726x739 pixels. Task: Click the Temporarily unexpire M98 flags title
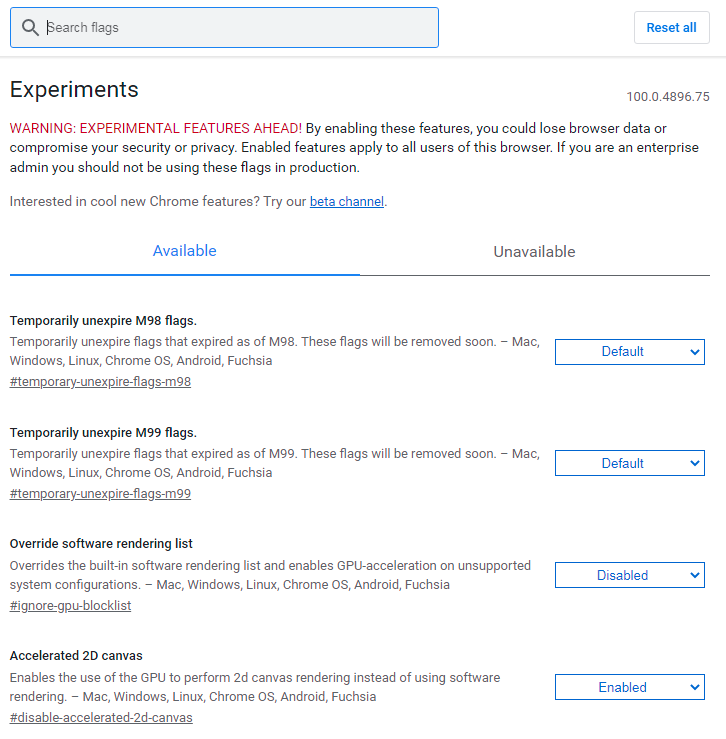click(103, 321)
